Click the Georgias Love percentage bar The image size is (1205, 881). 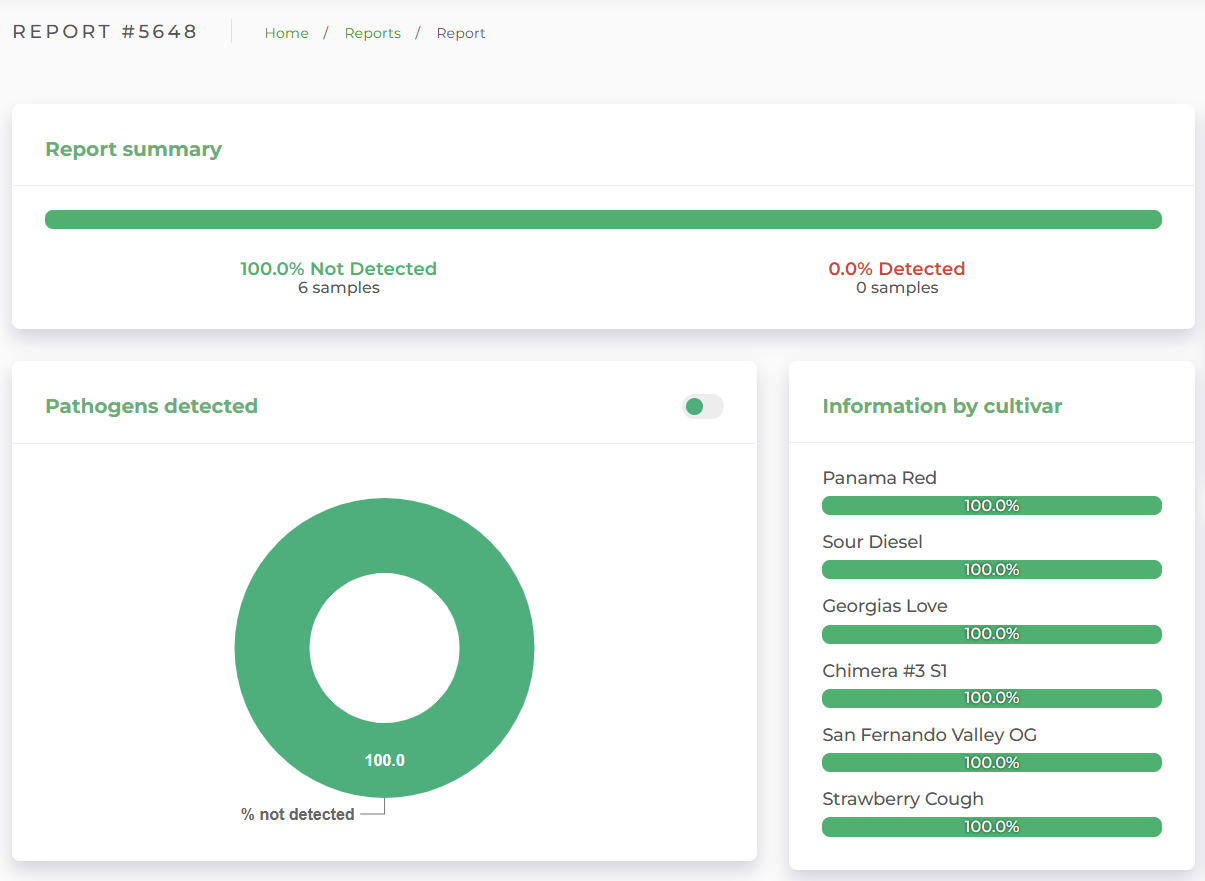click(991, 634)
